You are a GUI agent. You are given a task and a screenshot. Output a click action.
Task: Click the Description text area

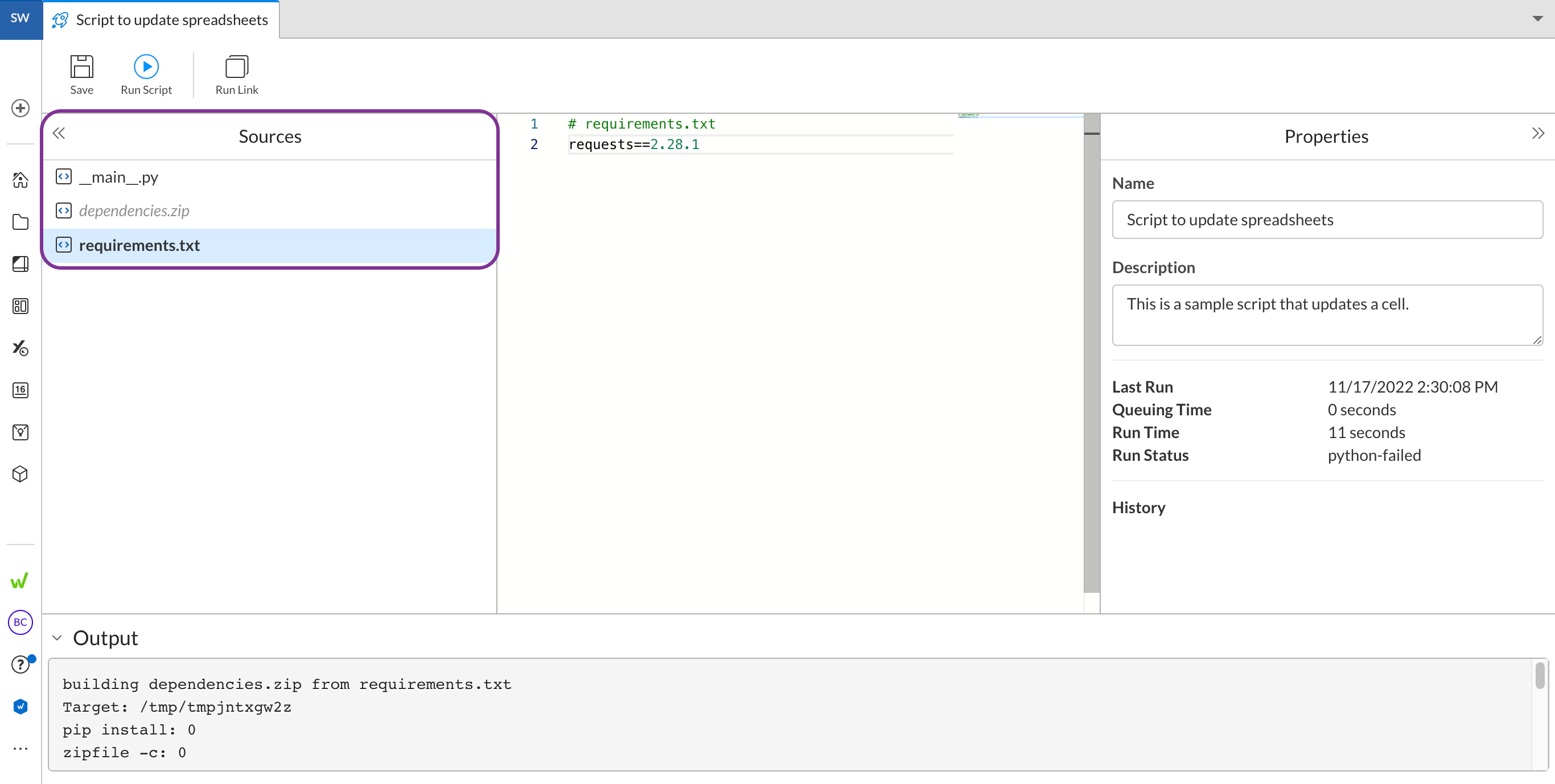1327,315
